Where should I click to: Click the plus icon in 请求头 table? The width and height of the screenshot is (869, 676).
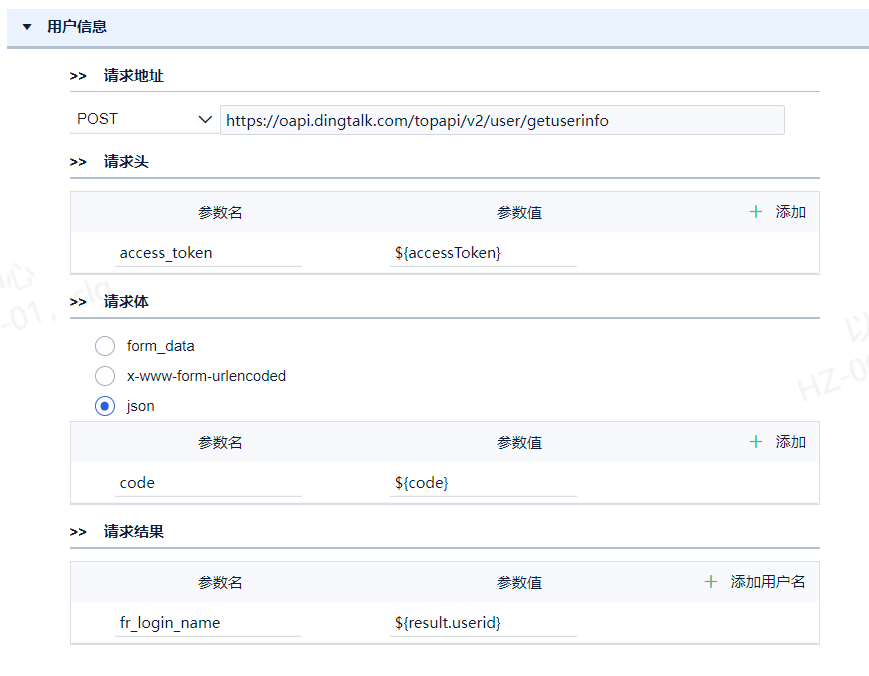(755, 212)
